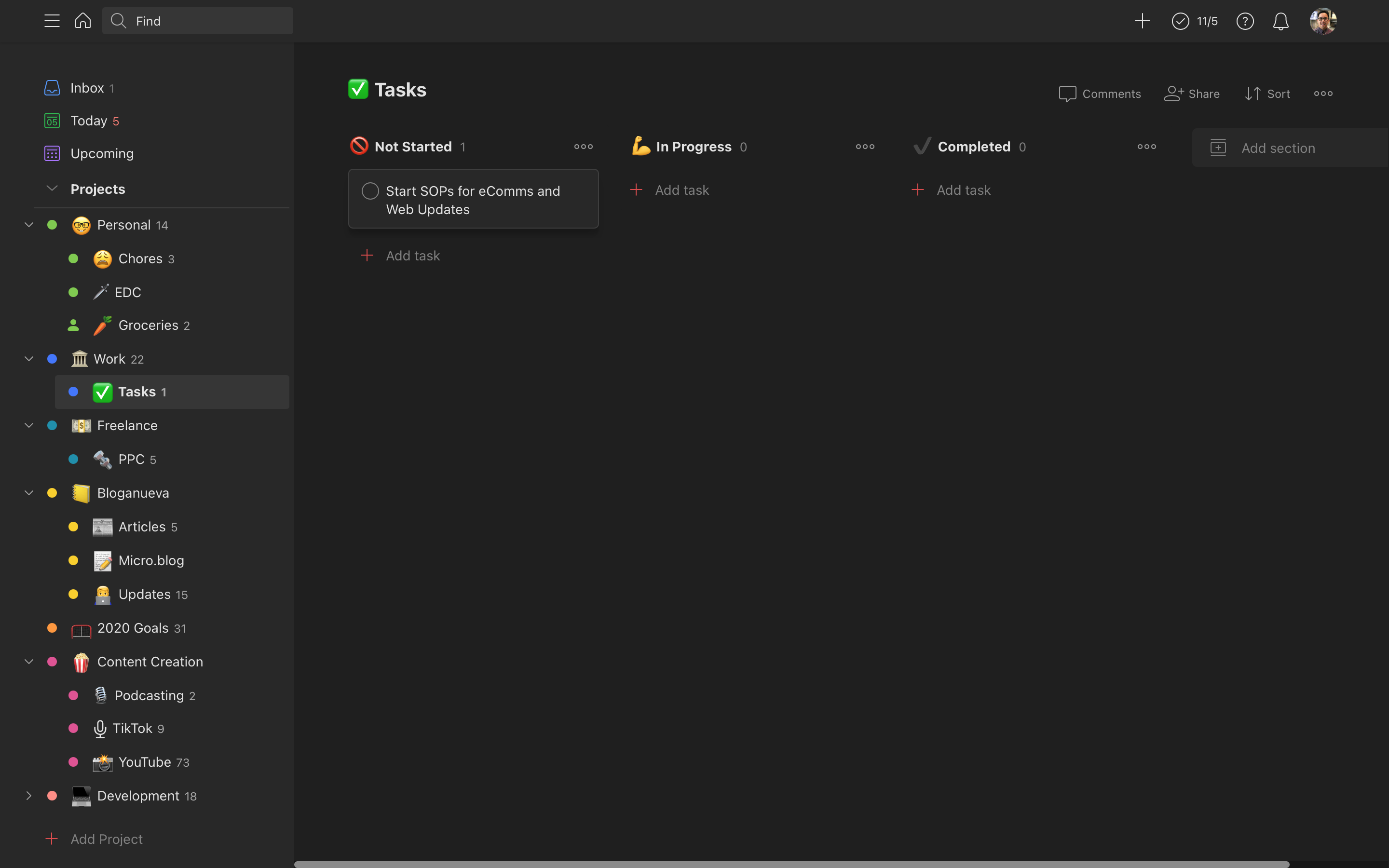Click the In Progress section title
Screen dimensions: 1389x868
coord(694,147)
